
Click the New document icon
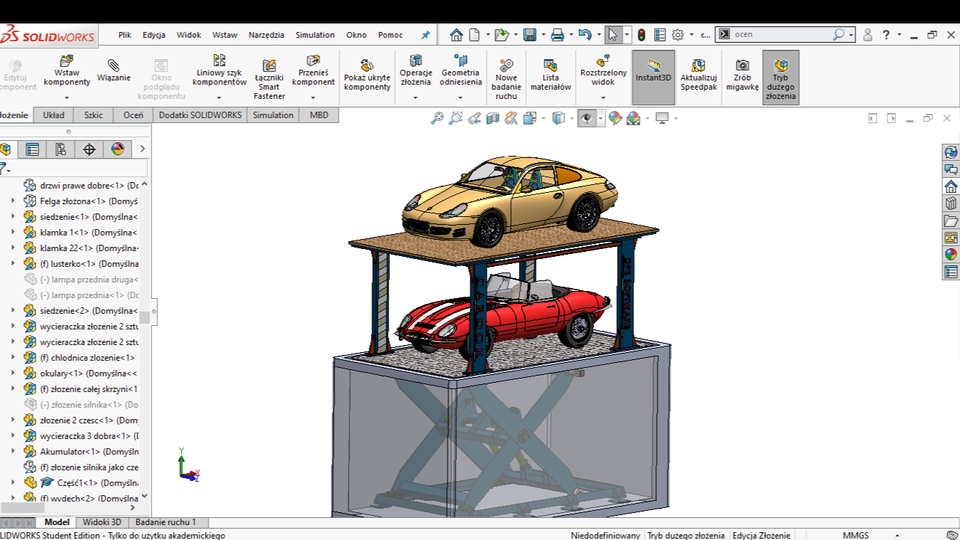pyautogui.click(x=474, y=35)
